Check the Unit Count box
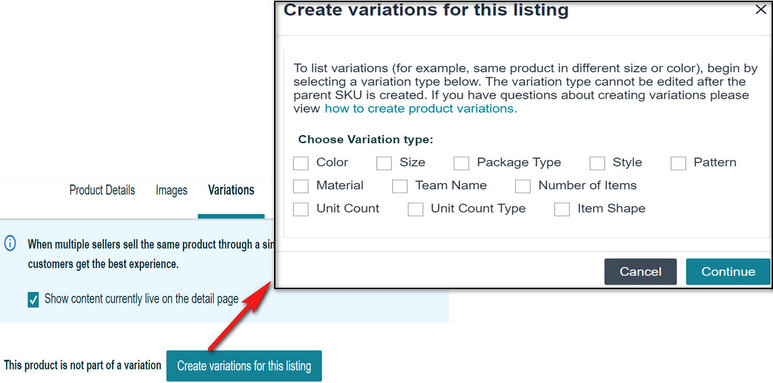The image size is (773, 383). click(x=301, y=209)
